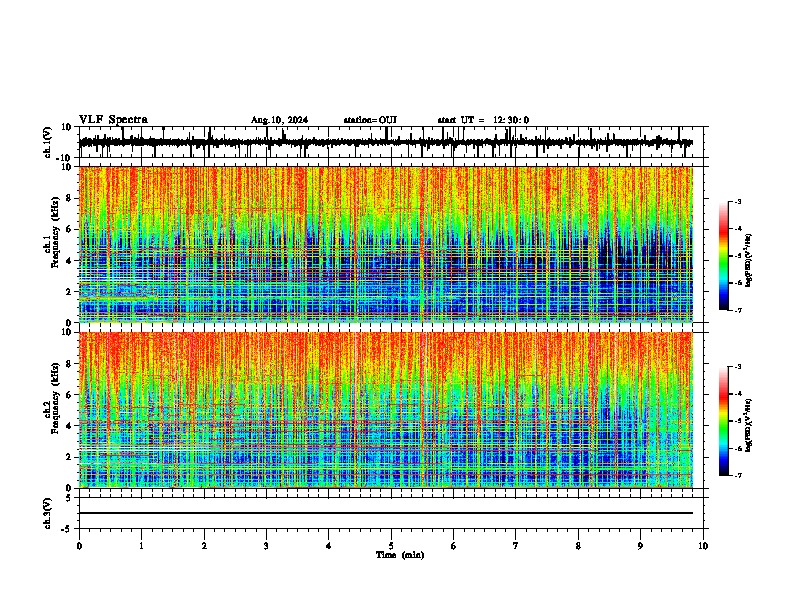The image size is (792, 612).
Task: Click the '7' tick on time axis
Action: point(516,546)
